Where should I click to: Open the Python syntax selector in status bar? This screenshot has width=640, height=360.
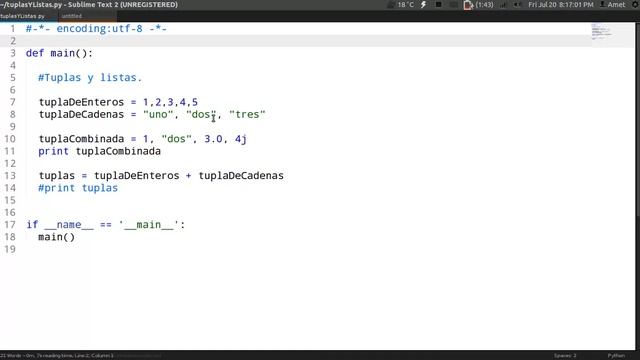pyautogui.click(x=616, y=356)
